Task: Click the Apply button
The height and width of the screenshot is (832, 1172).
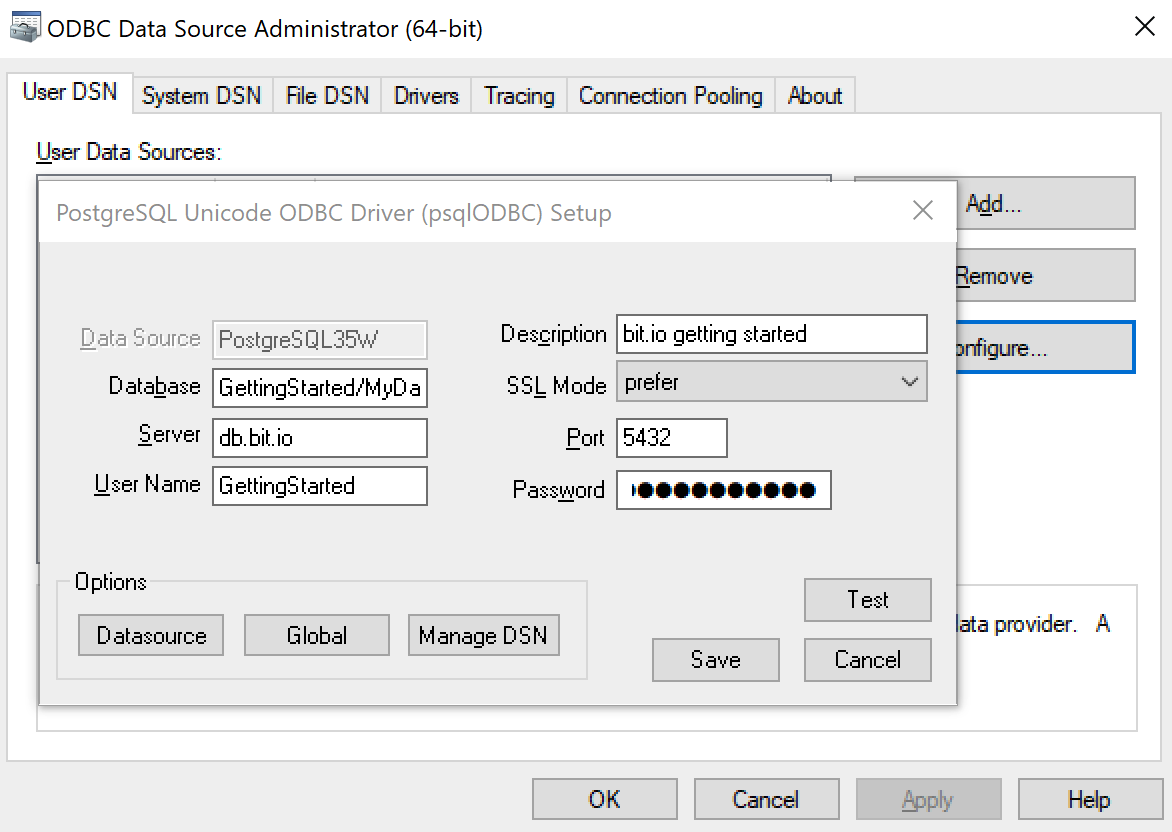Action: coord(928,799)
